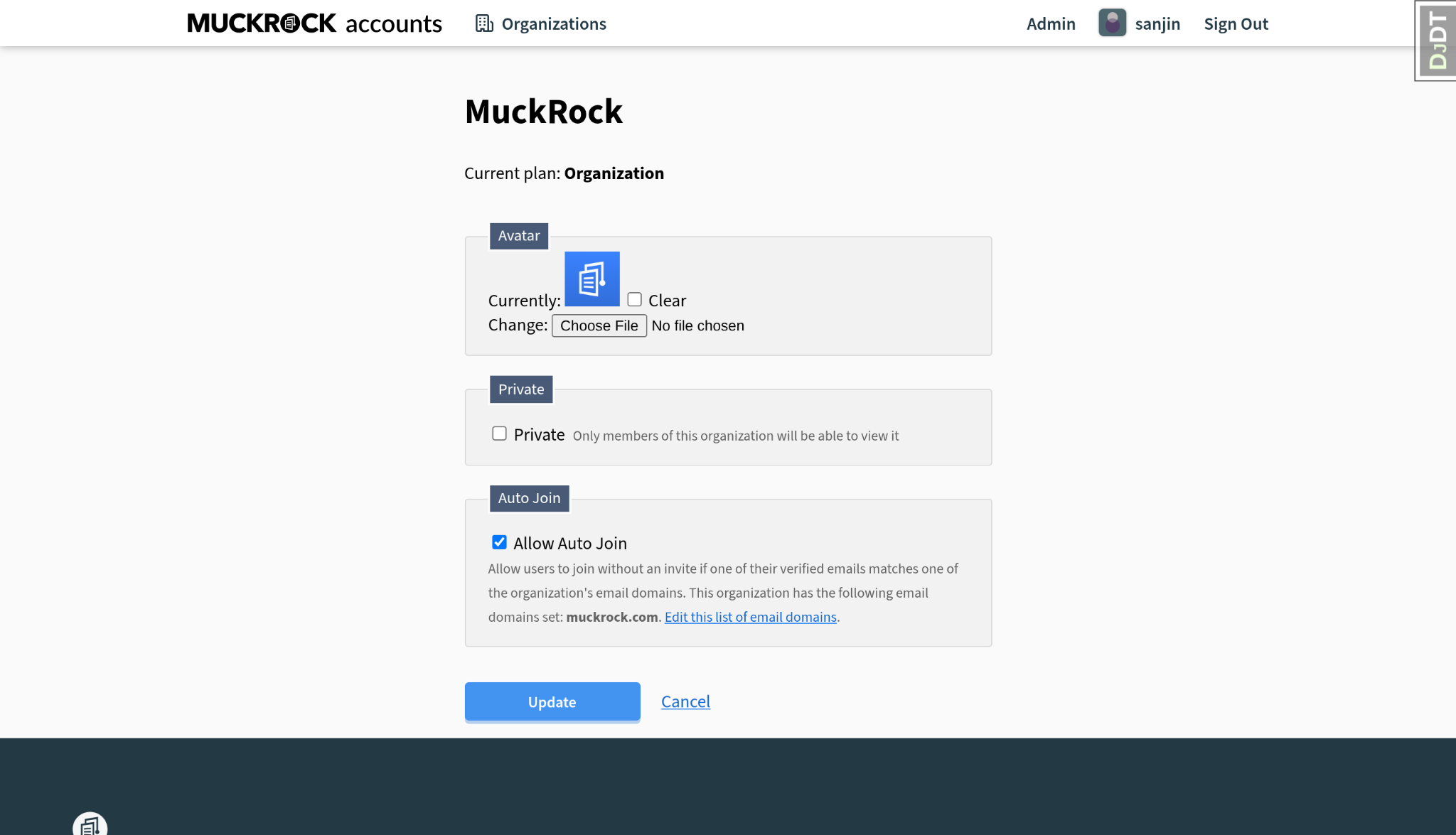1456x835 pixels.
Task: Sign Out of the account
Action: click(1236, 24)
